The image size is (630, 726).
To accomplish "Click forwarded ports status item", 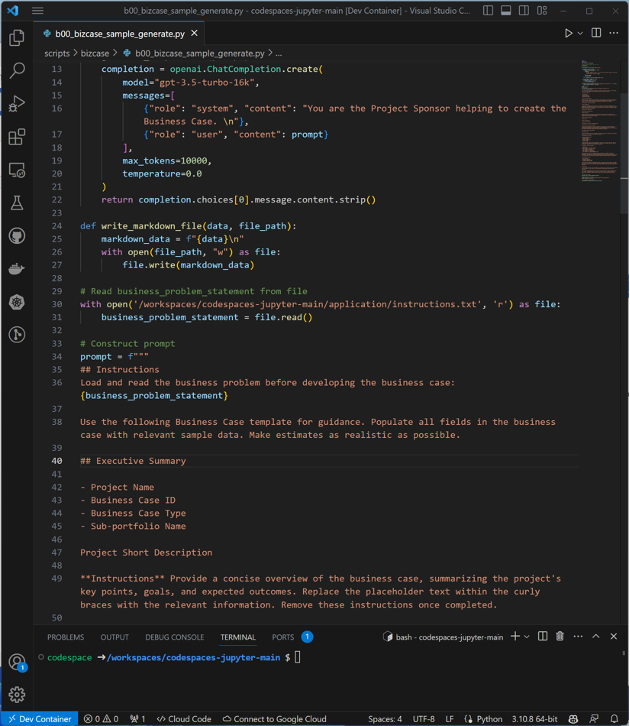I will coord(137,719).
